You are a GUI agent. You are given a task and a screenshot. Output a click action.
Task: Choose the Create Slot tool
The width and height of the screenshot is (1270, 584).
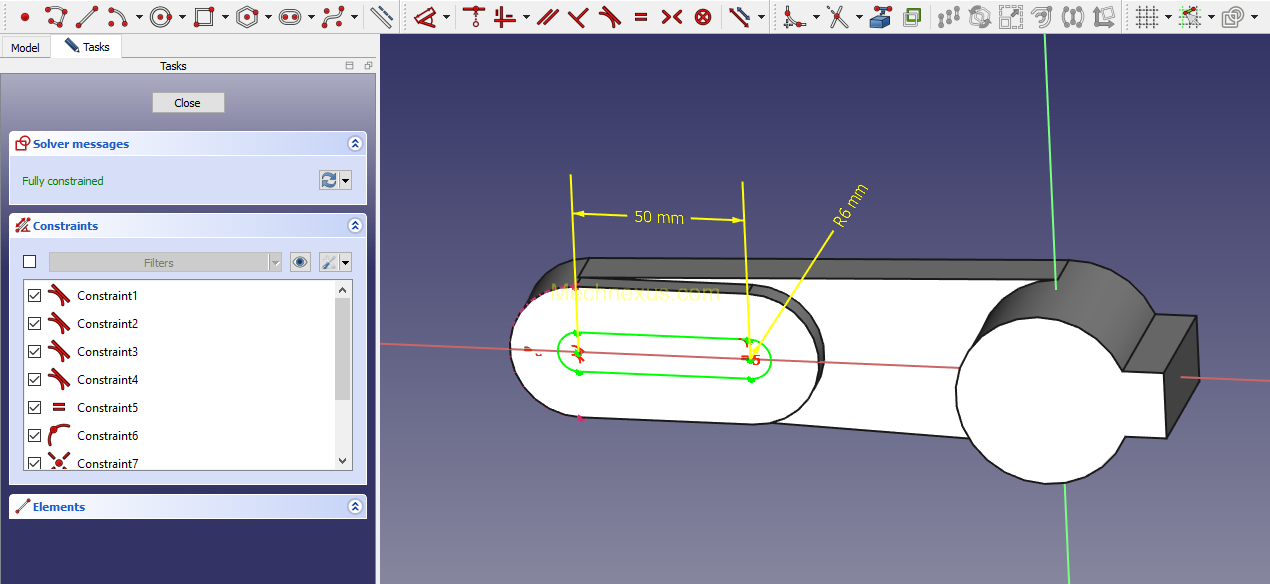point(290,17)
